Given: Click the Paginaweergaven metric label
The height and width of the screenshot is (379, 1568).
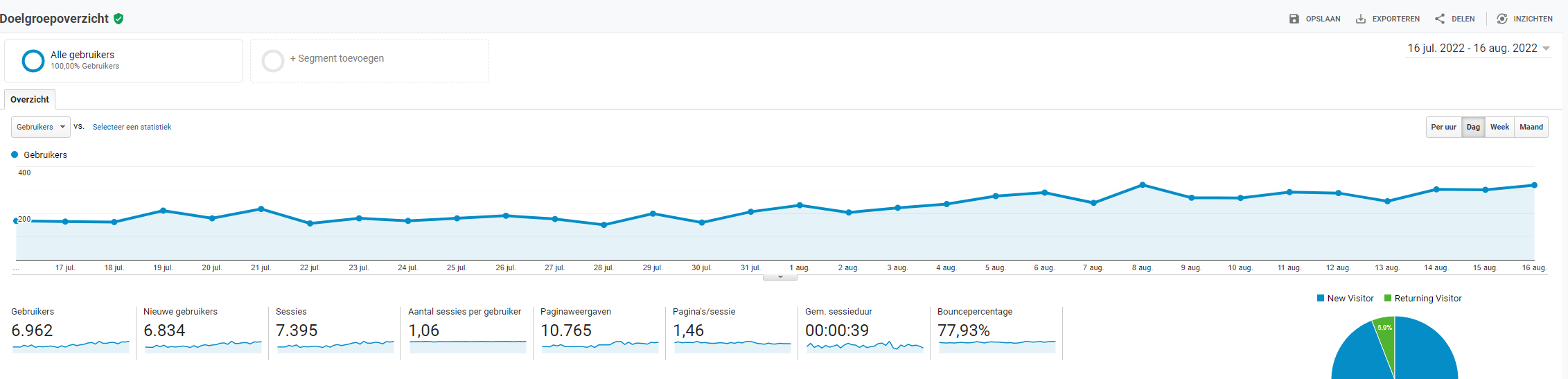Looking at the screenshot, I should click(576, 311).
